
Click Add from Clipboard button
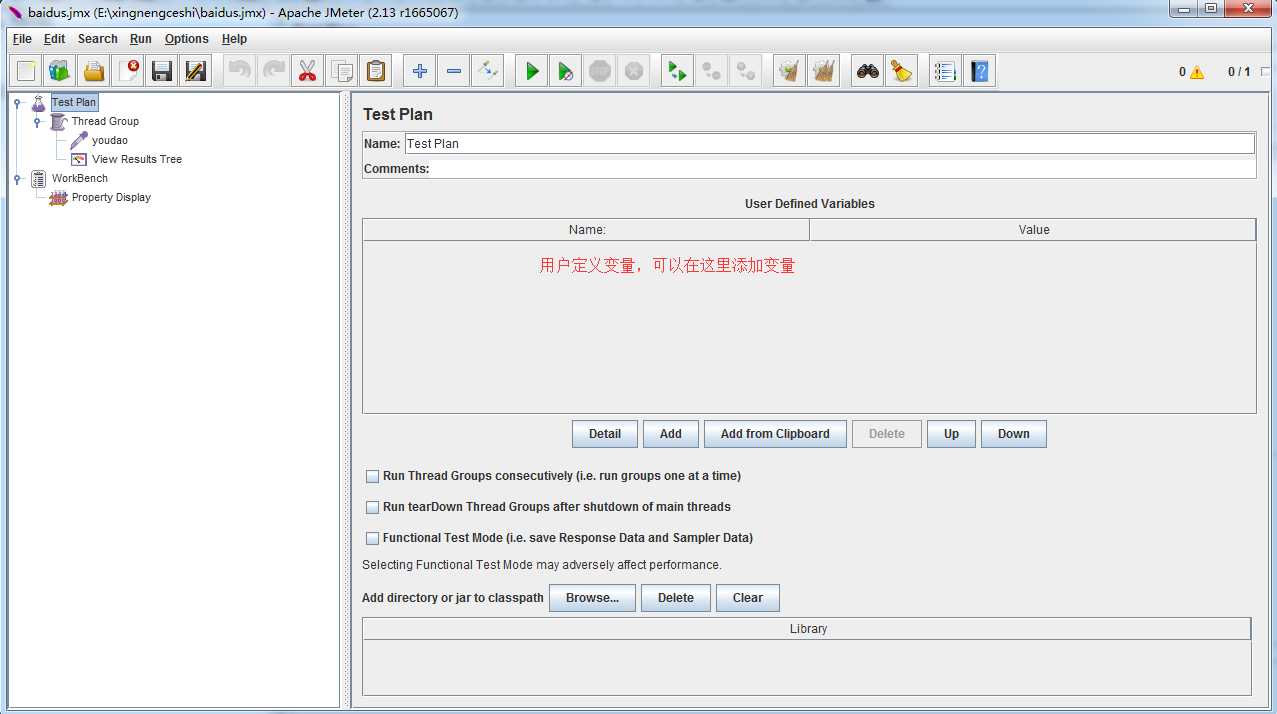pyautogui.click(x=775, y=434)
